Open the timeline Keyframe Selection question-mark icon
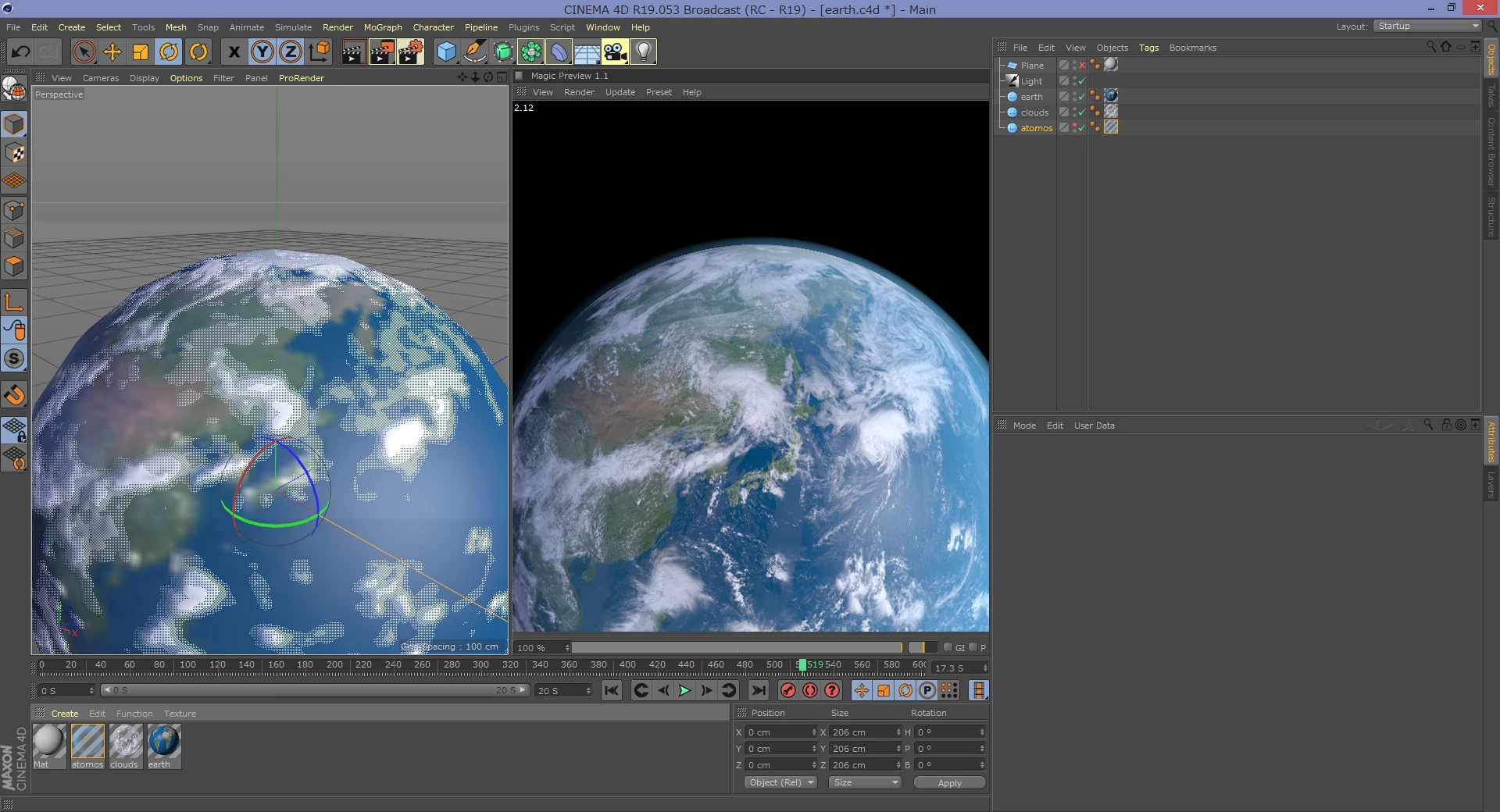Screen dimensions: 1500x812 pos(832,690)
